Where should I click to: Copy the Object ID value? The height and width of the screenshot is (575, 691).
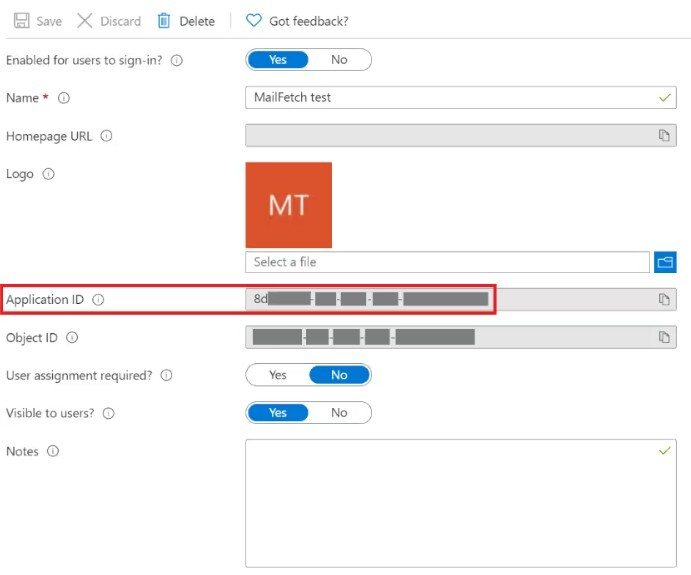663,337
